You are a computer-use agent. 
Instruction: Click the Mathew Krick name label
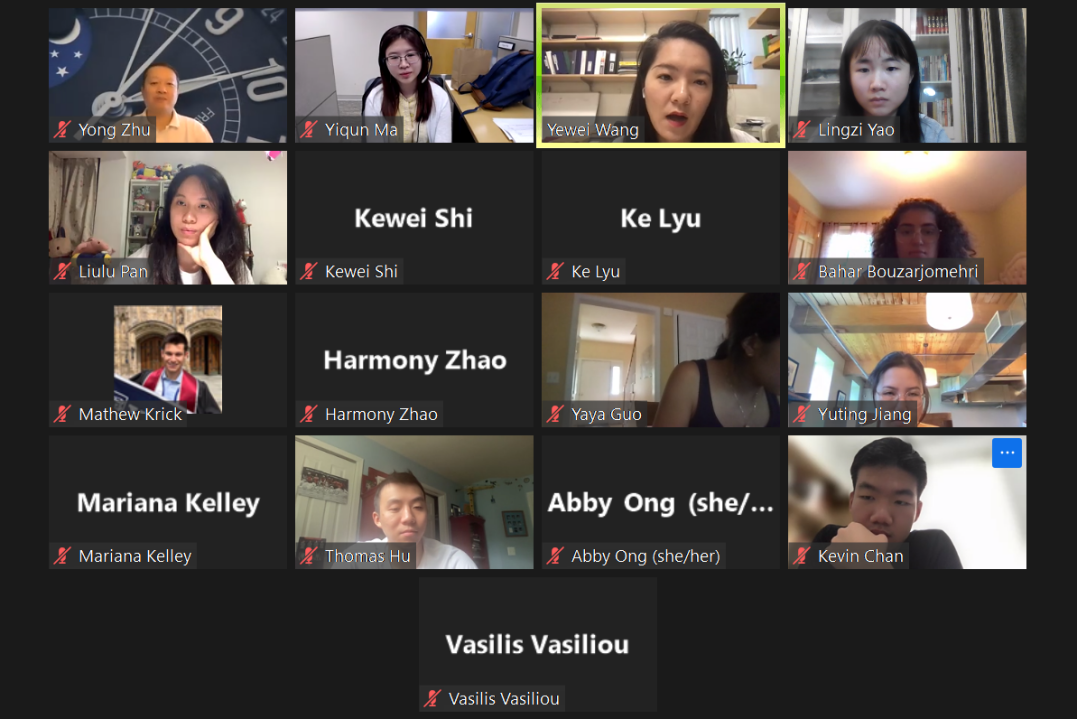point(131,414)
